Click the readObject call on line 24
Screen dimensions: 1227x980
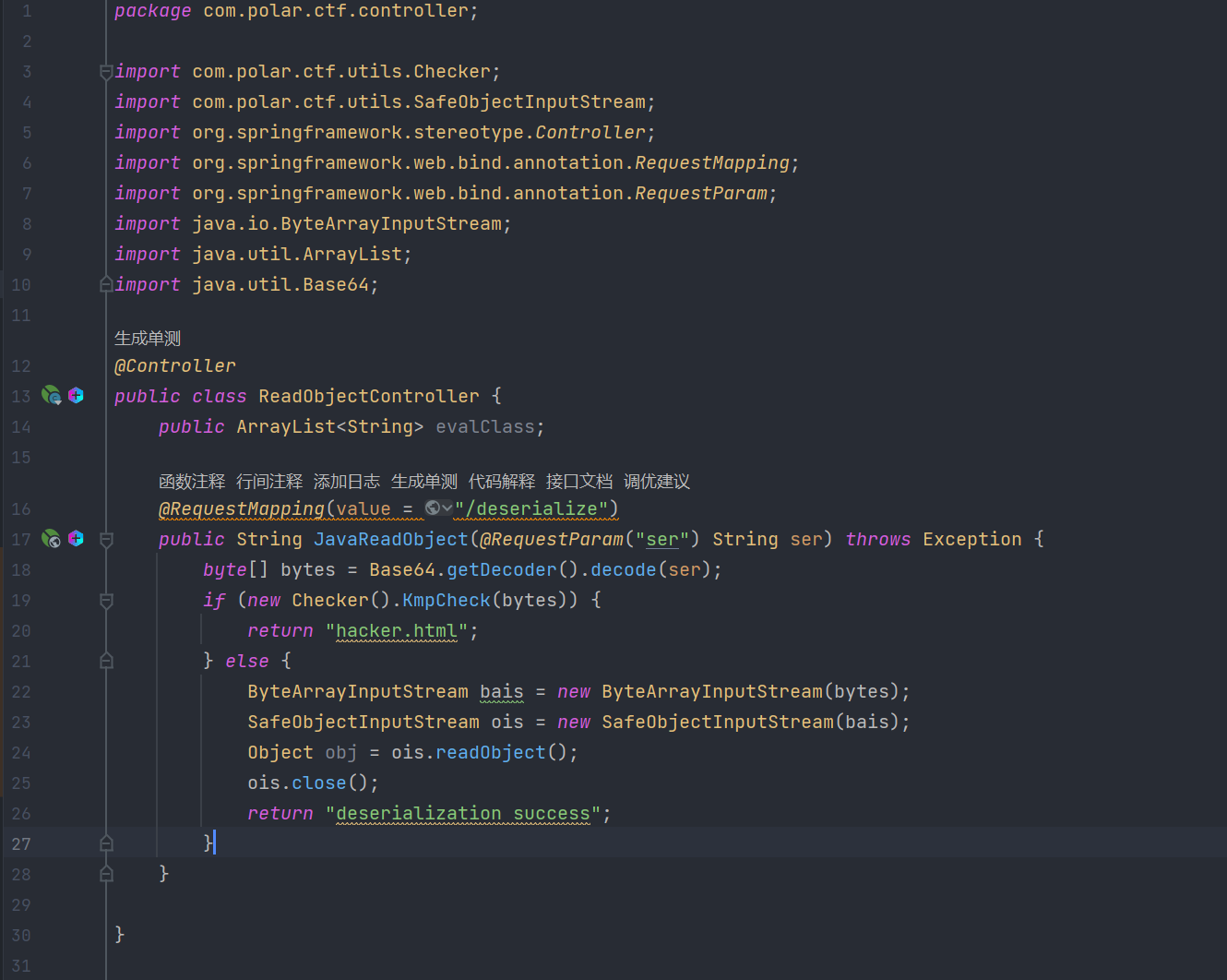[491, 752]
